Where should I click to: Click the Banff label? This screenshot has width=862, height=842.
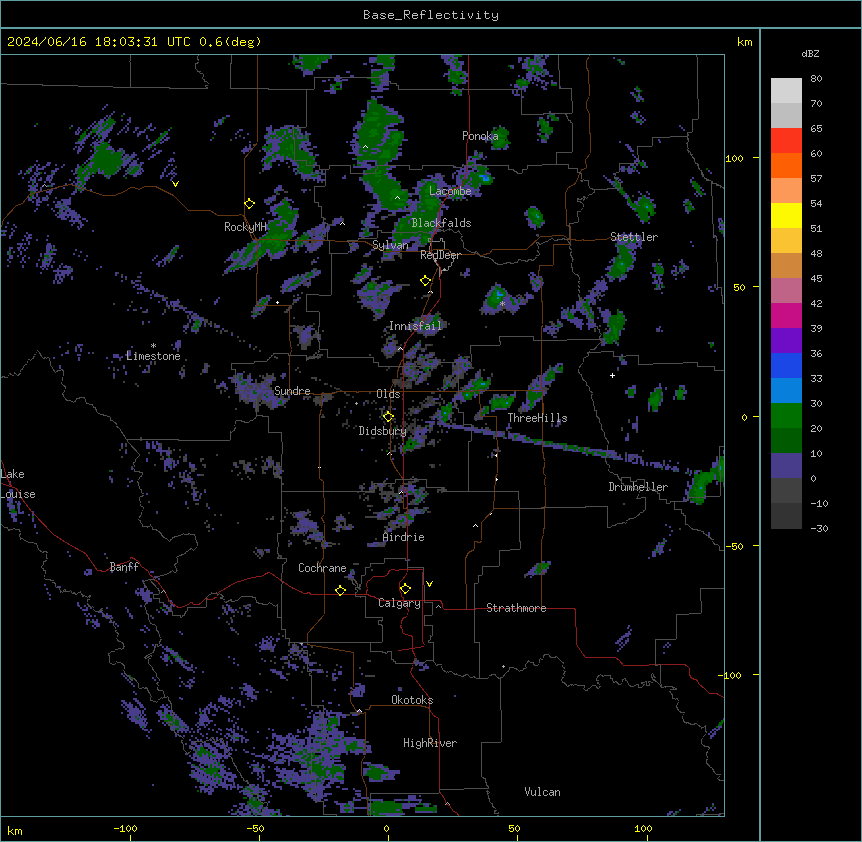click(124, 567)
